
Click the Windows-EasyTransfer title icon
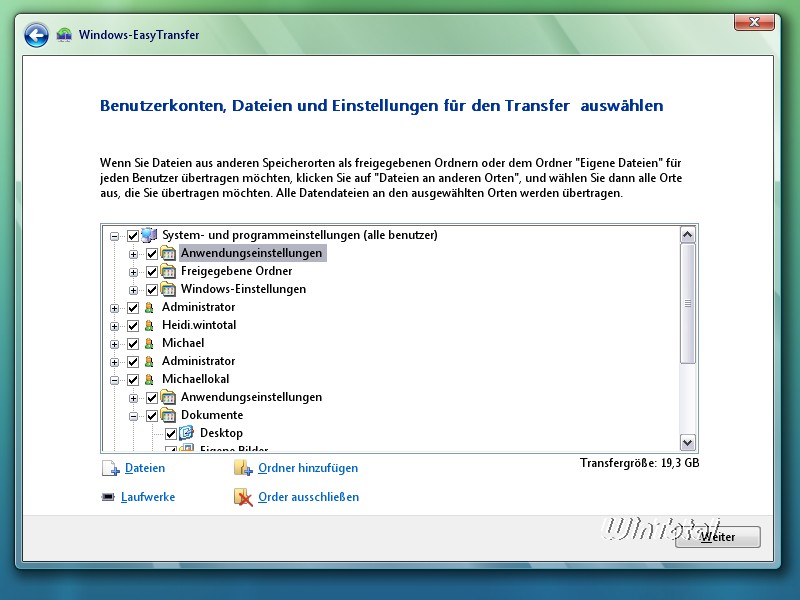pos(64,35)
